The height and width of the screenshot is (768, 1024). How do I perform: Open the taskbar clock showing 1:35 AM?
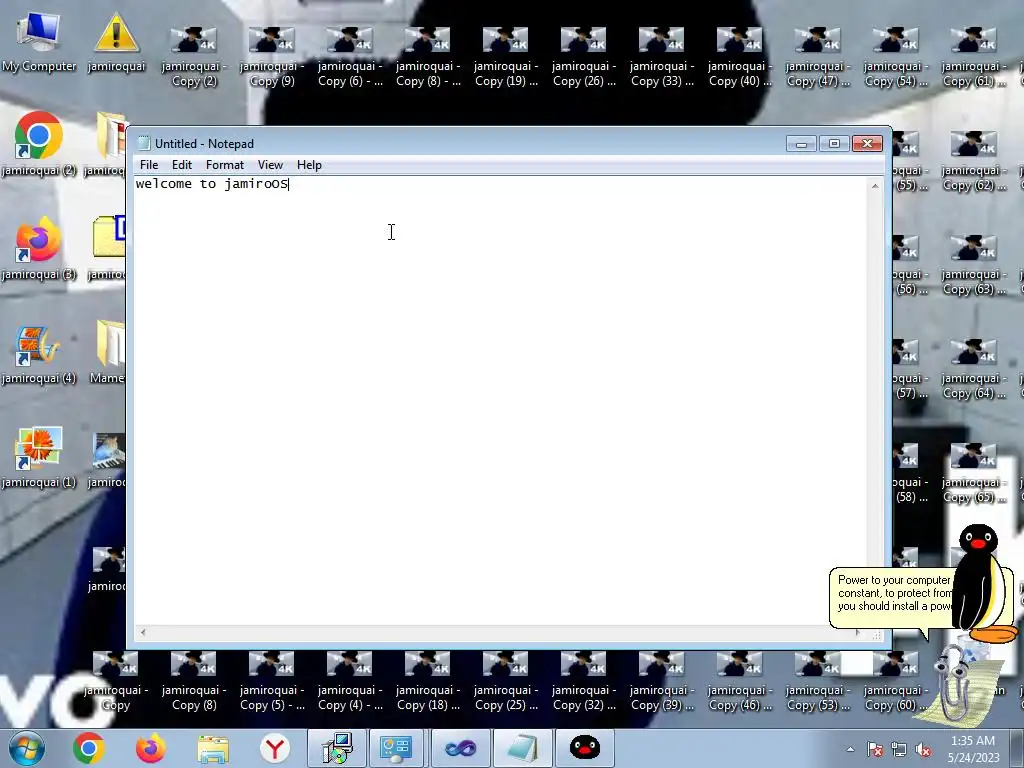coord(973,749)
